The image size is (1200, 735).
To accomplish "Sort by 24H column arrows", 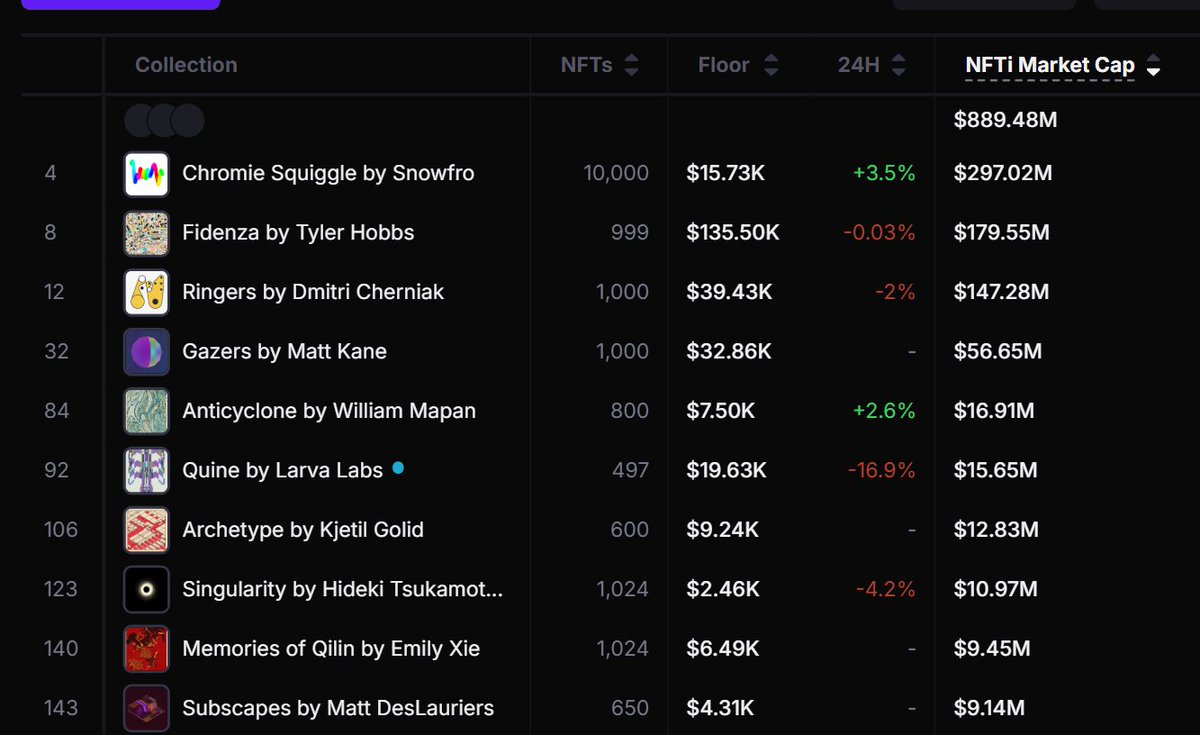I will pyautogui.click(x=898, y=65).
